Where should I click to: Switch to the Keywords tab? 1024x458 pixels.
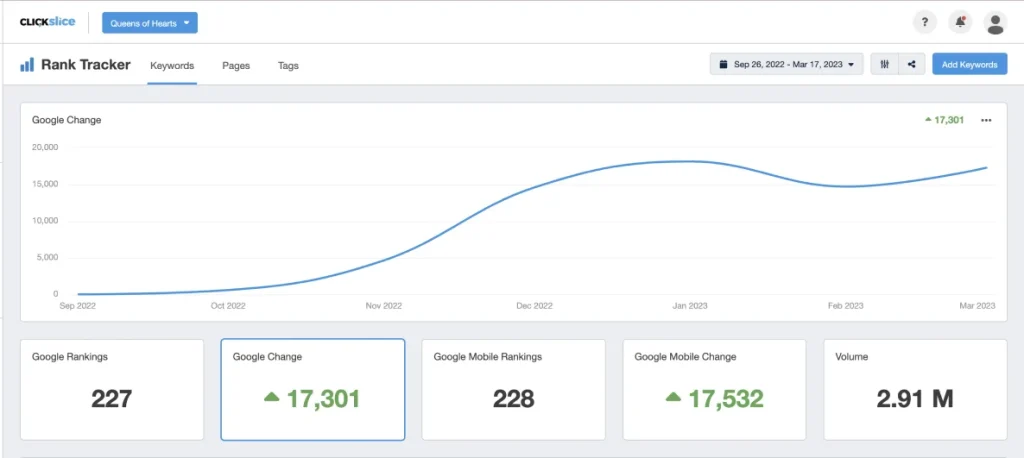pos(172,66)
